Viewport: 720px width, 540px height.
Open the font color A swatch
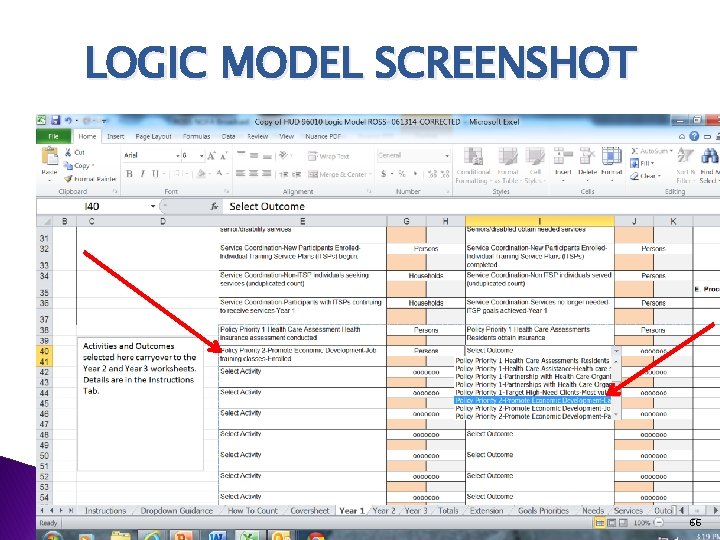[x=219, y=174]
